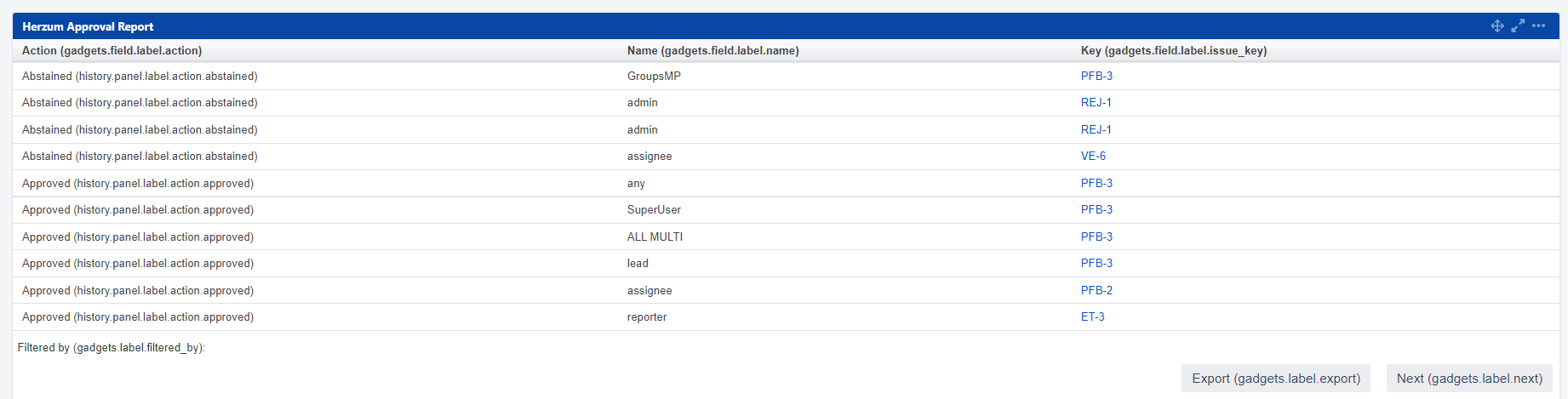Click the Action column header

(x=112, y=51)
